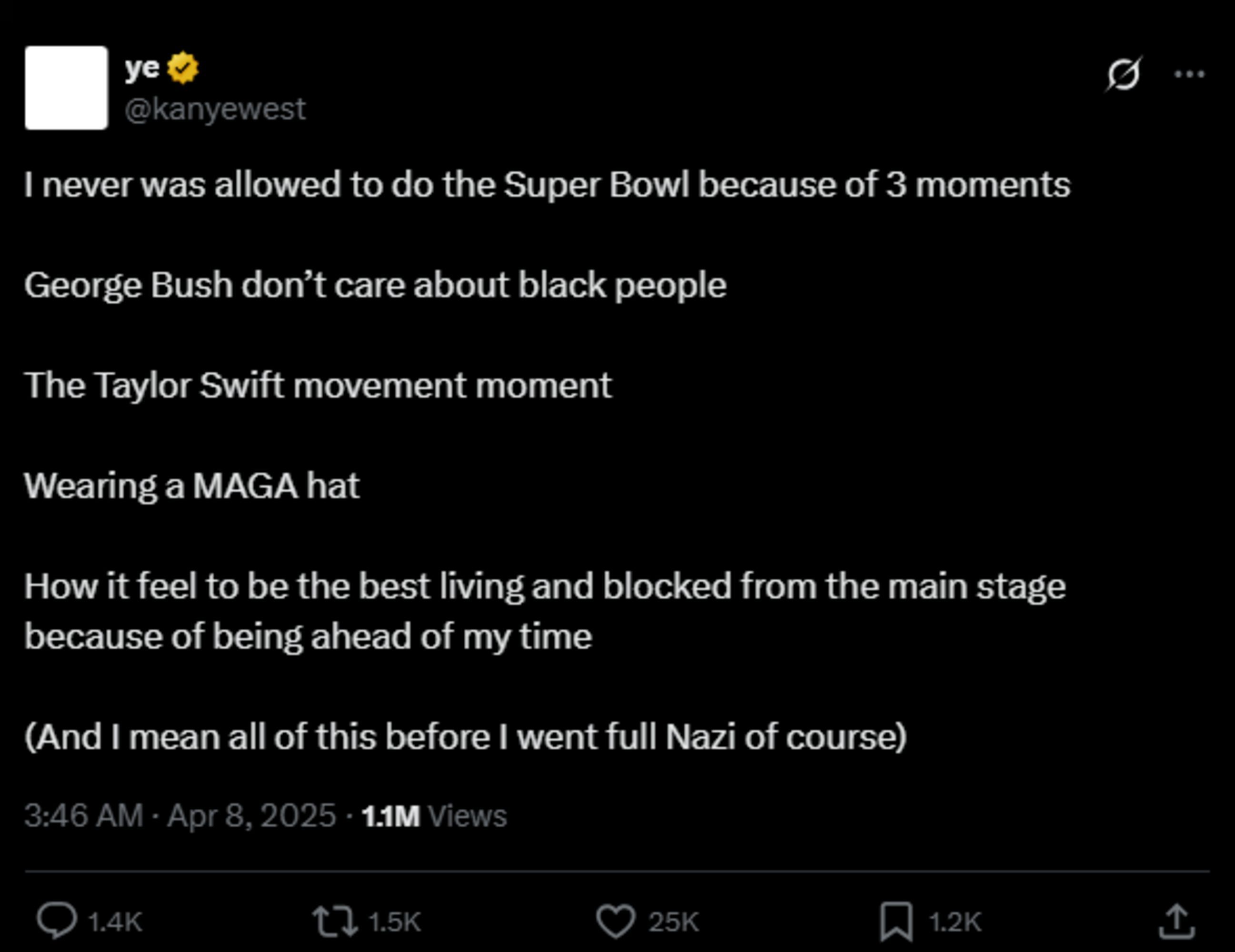Click the reply speech bubble icon

coord(57,921)
